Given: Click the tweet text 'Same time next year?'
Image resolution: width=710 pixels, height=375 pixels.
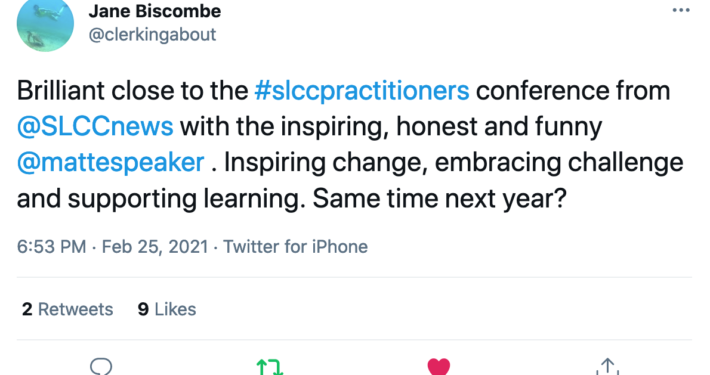Looking at the screenshot, I should point(440,199).
